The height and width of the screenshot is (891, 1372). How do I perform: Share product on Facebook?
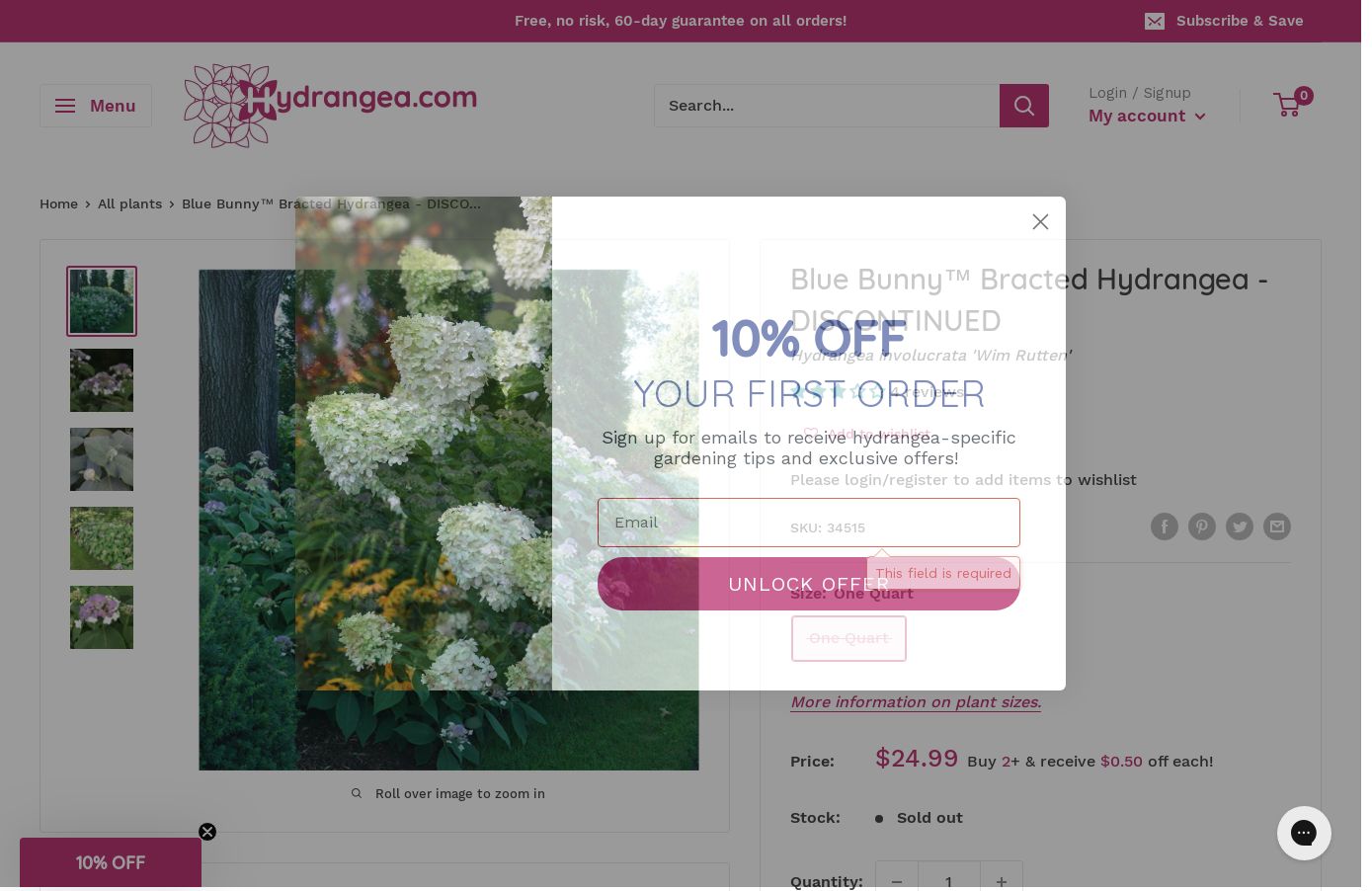[x=1165, y=526]
